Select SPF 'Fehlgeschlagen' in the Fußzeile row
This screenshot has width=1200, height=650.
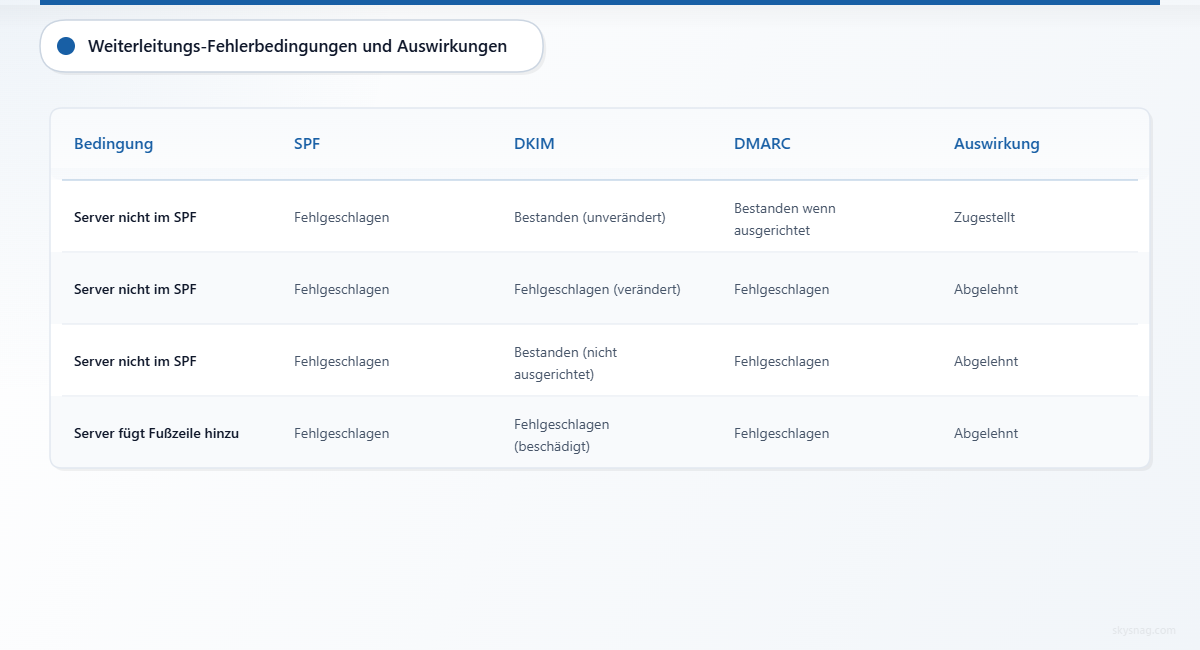341,433
